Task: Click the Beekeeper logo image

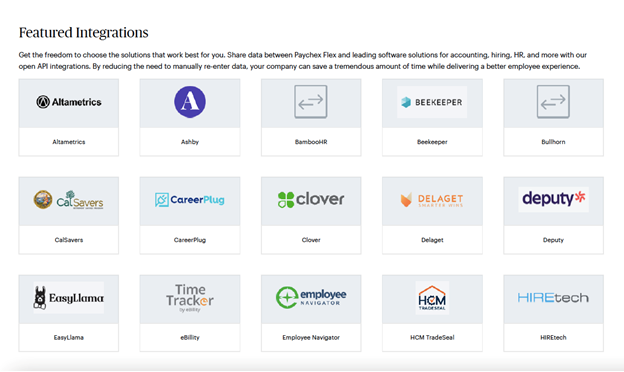Action: pyautogui.click(x=432, y=102)
